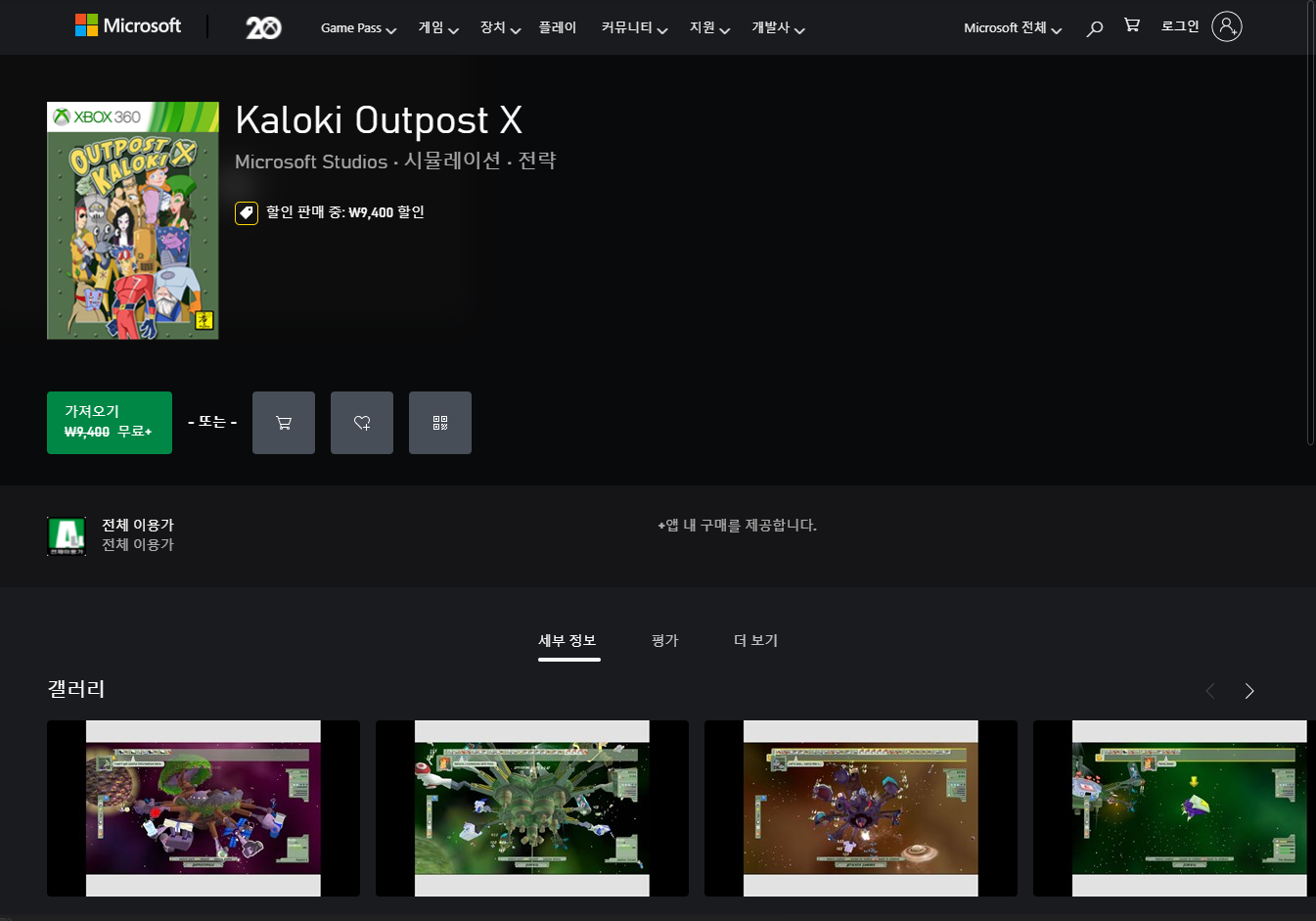Expand the Game Pass menu
This screenshot has height=921, width=1316.
(358, 28)
